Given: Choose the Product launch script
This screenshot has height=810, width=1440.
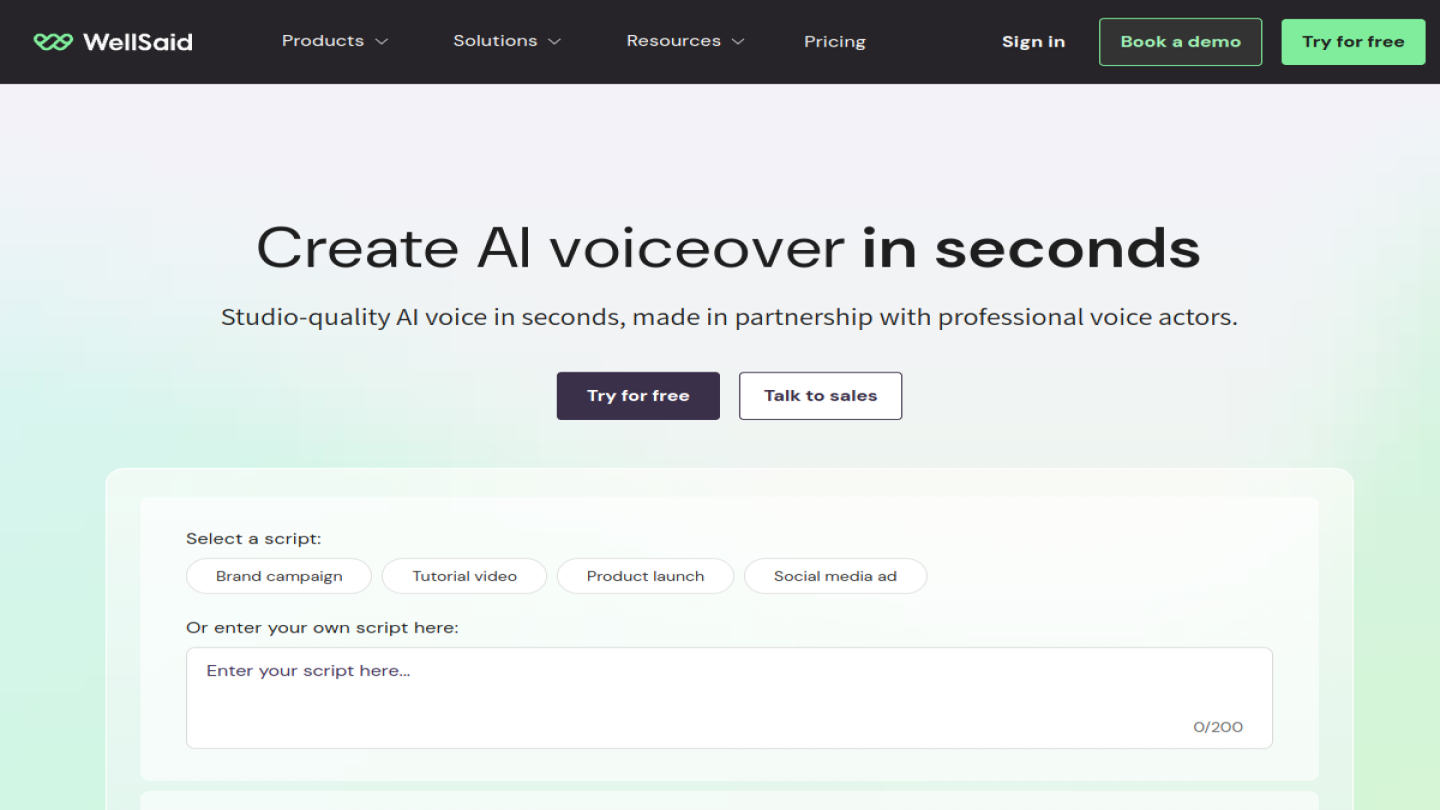Looking at the screenshot, I should (645, 576).
